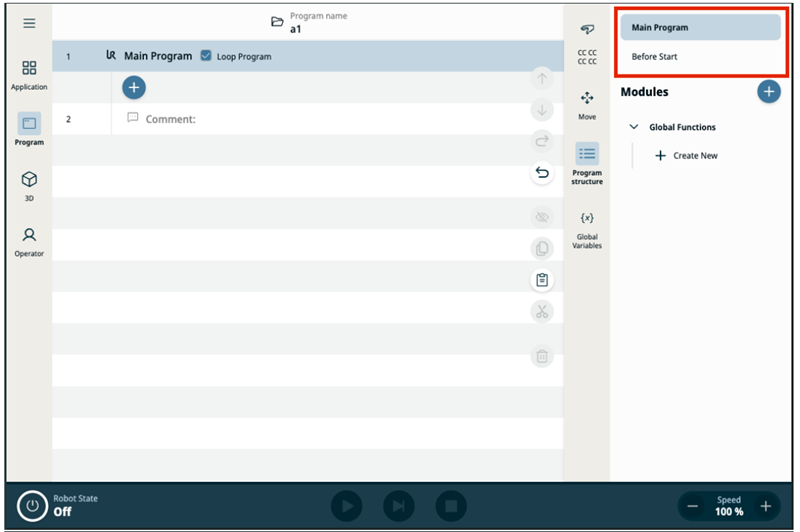Click the paste clipboard icon

[542, 280]
